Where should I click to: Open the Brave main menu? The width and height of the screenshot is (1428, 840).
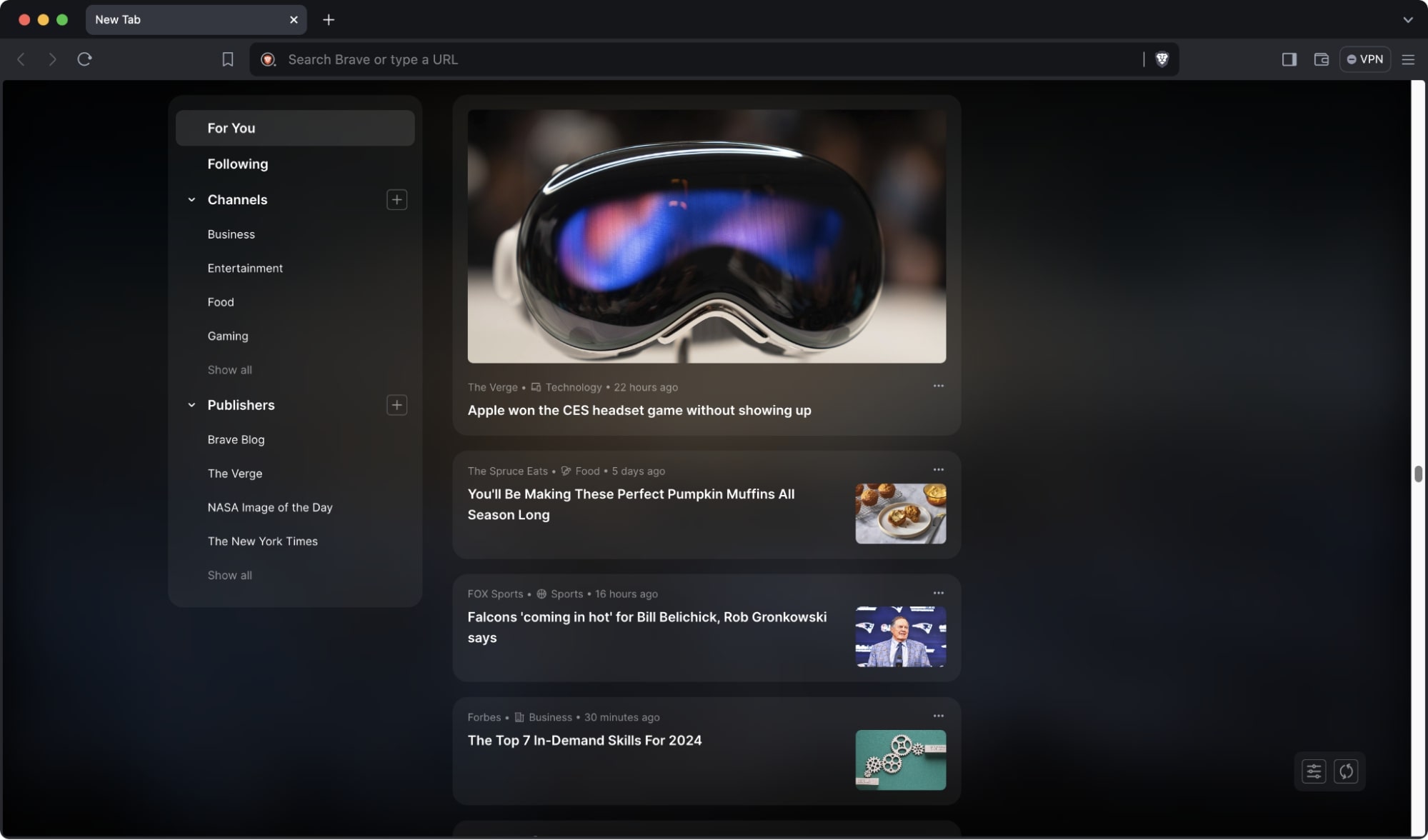tap(1408, 59)
